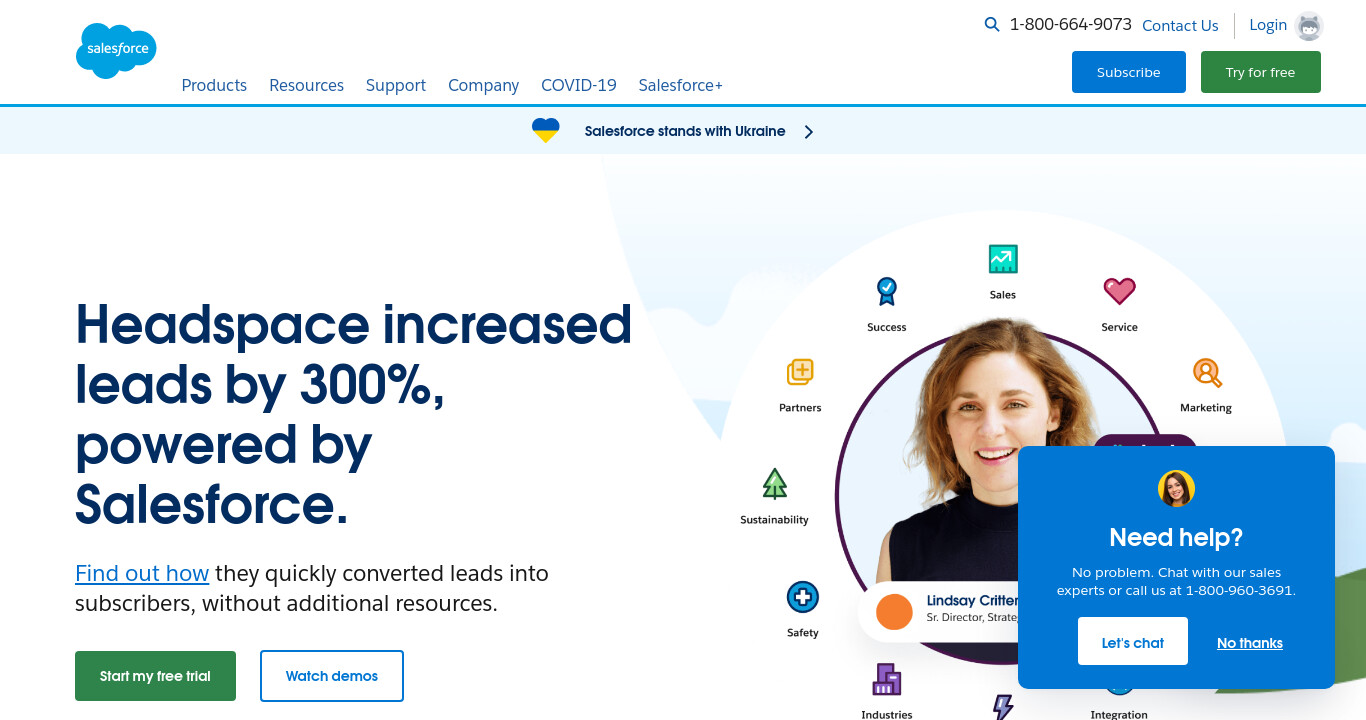Open the Salesforce+ menu item
Image resolution: width=1366 pixels, height=720 pixels.
[681, 85]
